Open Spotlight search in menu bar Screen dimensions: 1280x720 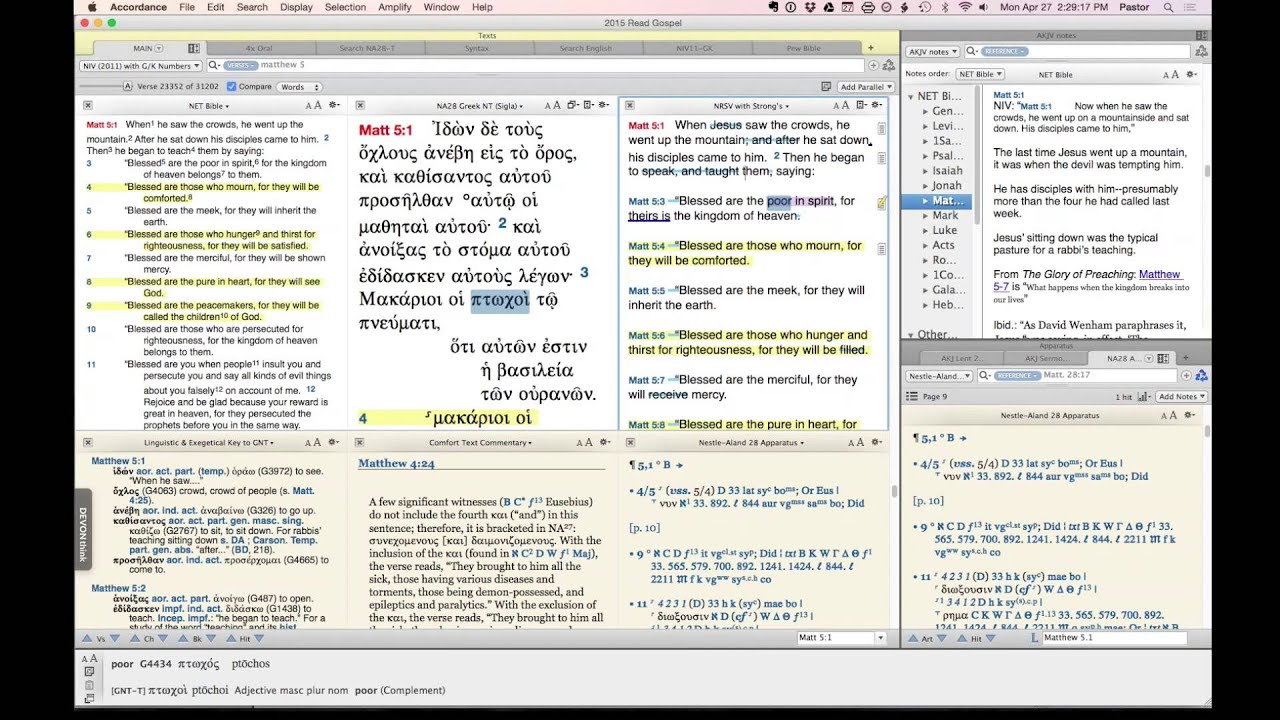(x=1168, y=7)
